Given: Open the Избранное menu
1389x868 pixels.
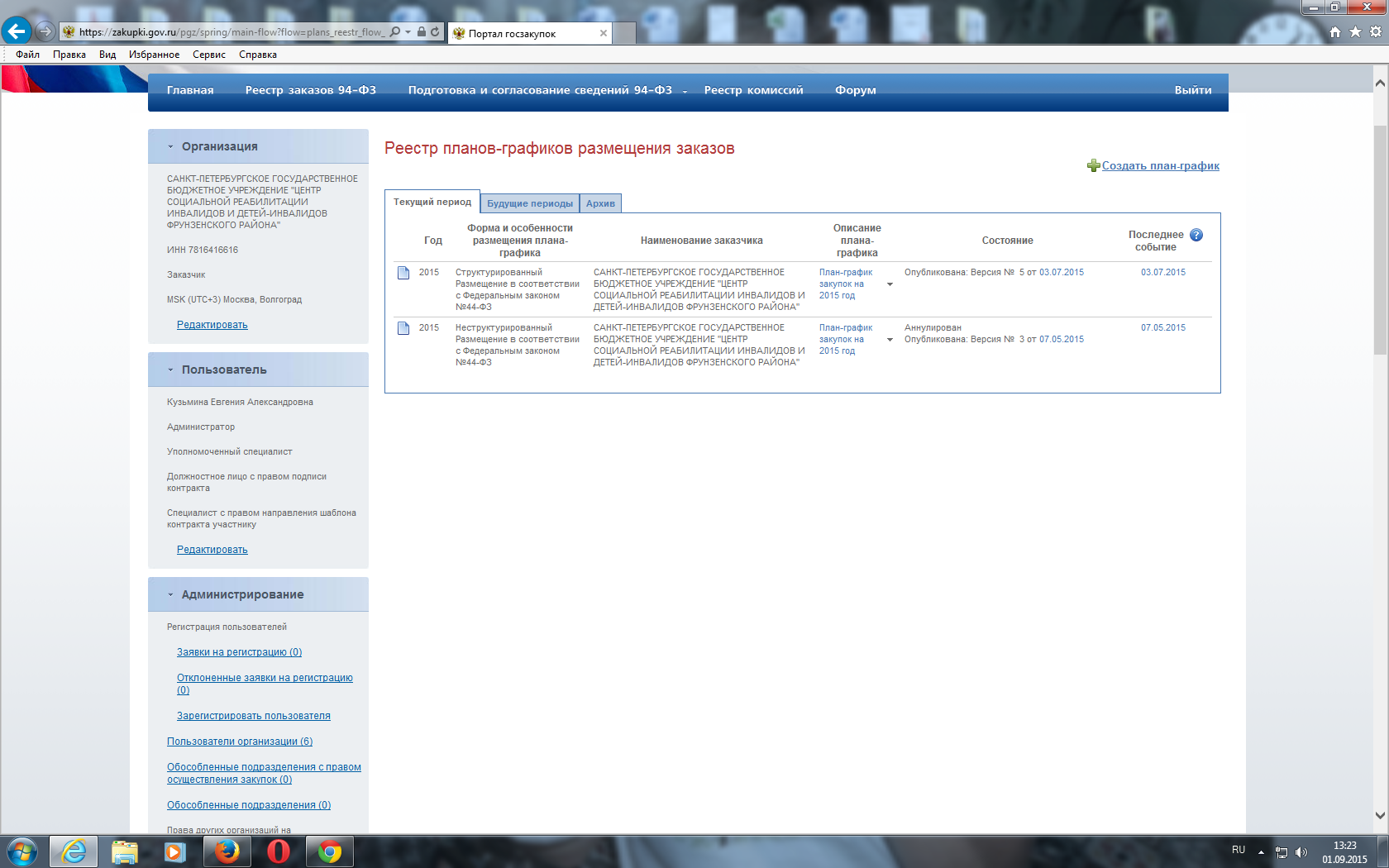Looking at the screenshot, I should [154, 55].
